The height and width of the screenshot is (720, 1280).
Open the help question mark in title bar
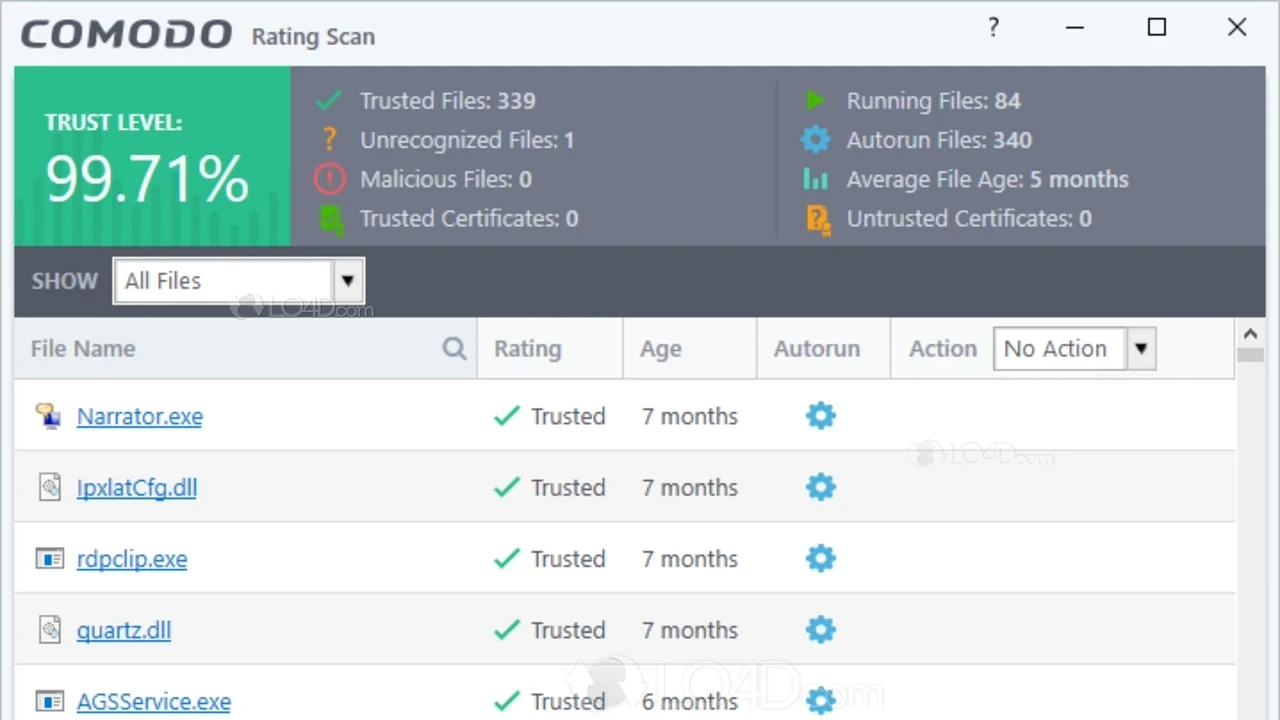(x=993, y=28)
